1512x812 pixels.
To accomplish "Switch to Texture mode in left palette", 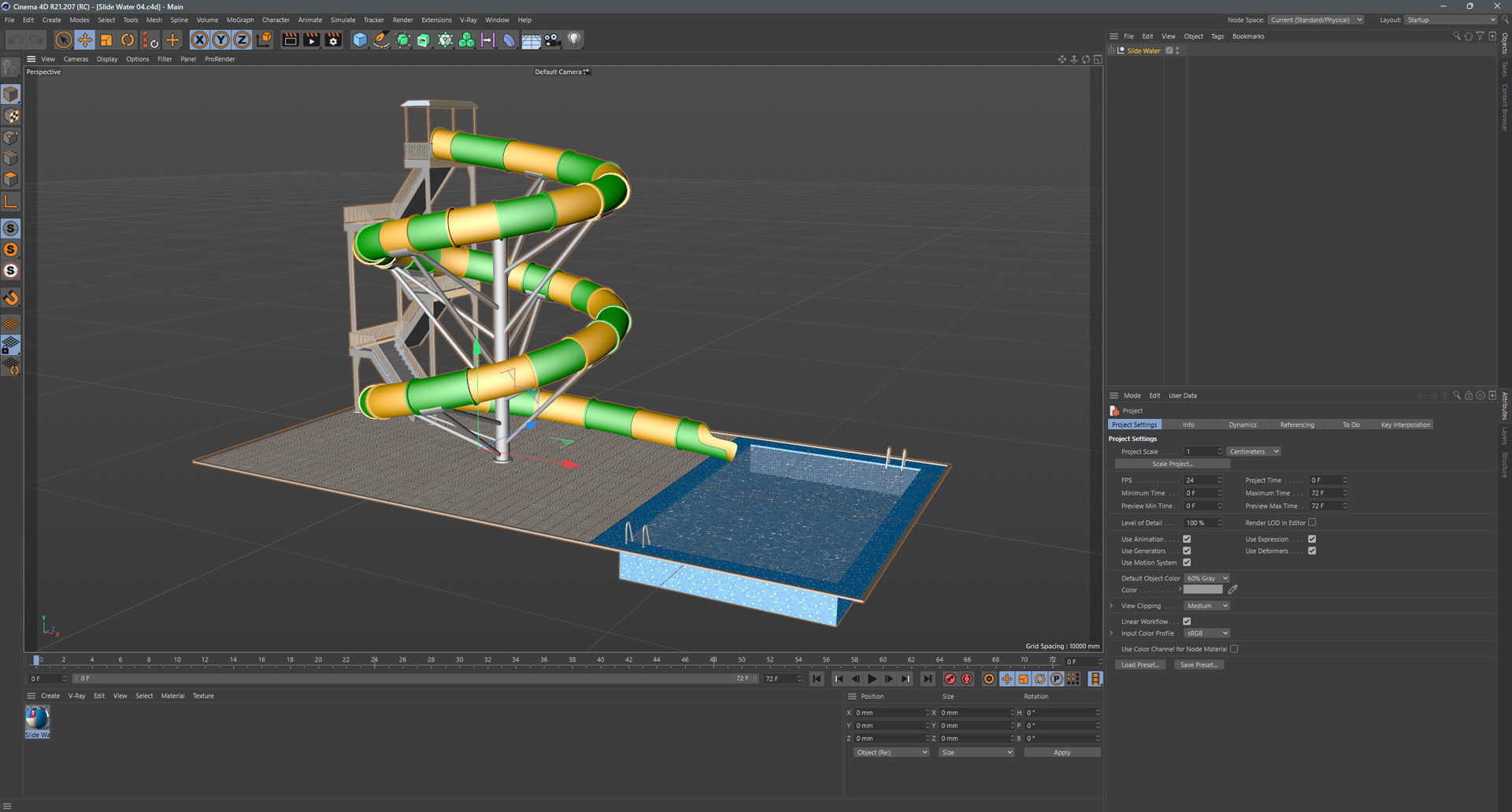I will [11, 116].
